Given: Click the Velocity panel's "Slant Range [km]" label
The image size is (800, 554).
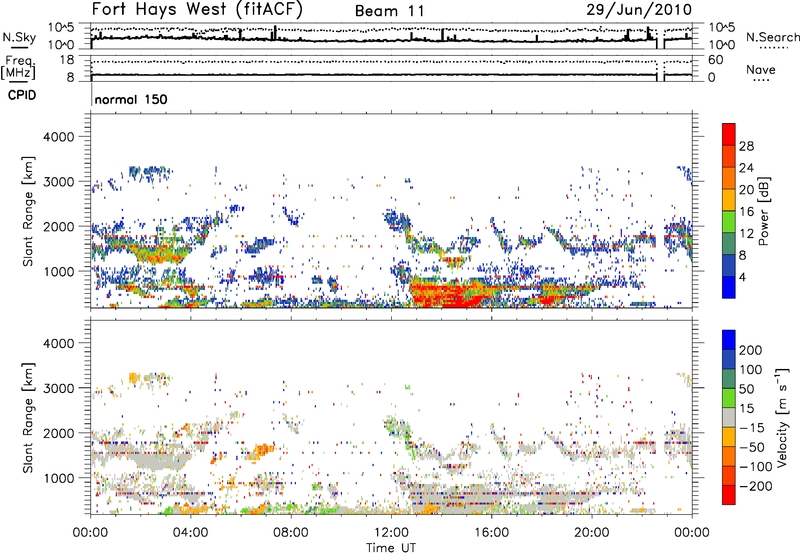Looking at the screenshot, I should pos(28,418).
